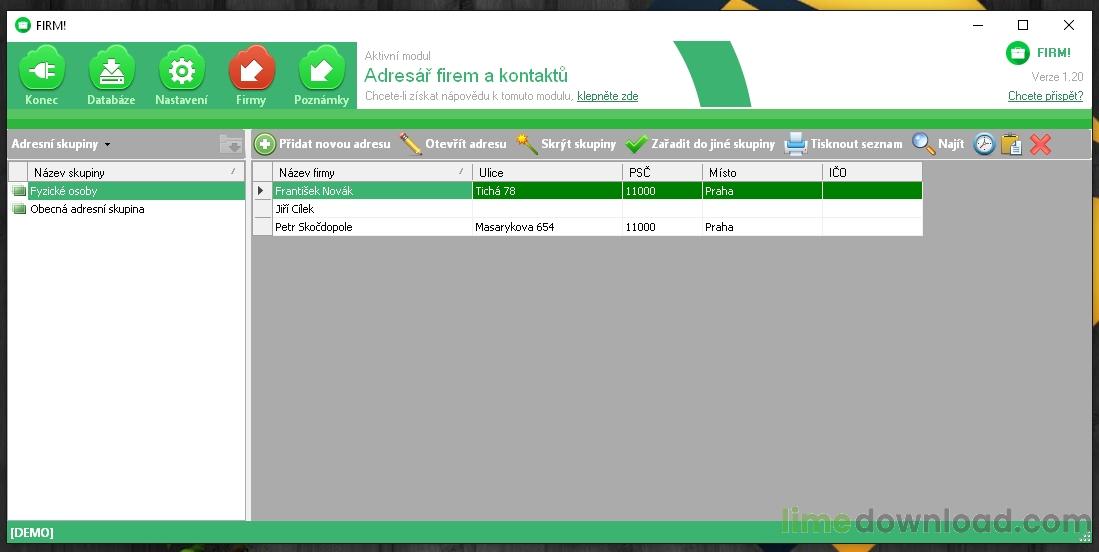1099x552 pixels.
Task: Click the green plus Přidat novou adresu icon
Action: point(265,144)
